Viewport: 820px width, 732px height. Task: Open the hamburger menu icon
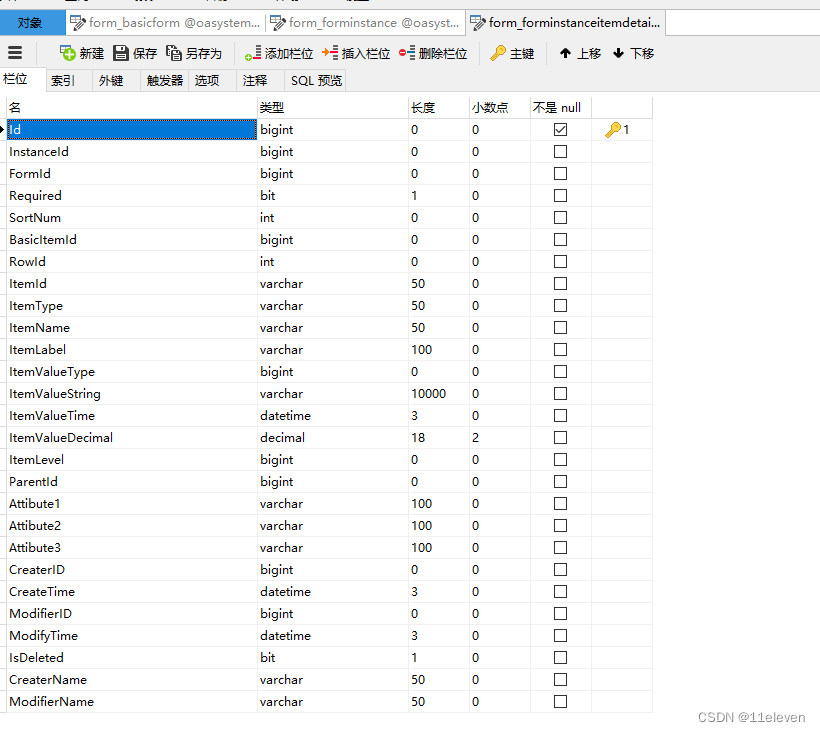pos(15,53)
